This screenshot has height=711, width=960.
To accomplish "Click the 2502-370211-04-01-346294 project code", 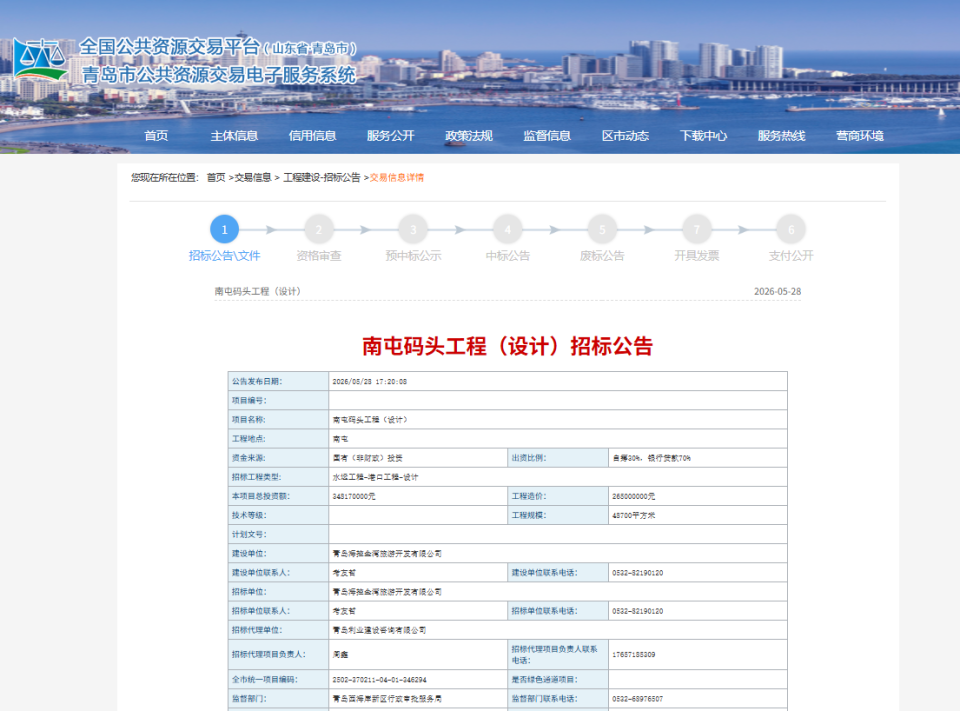I will click(380, 680).
